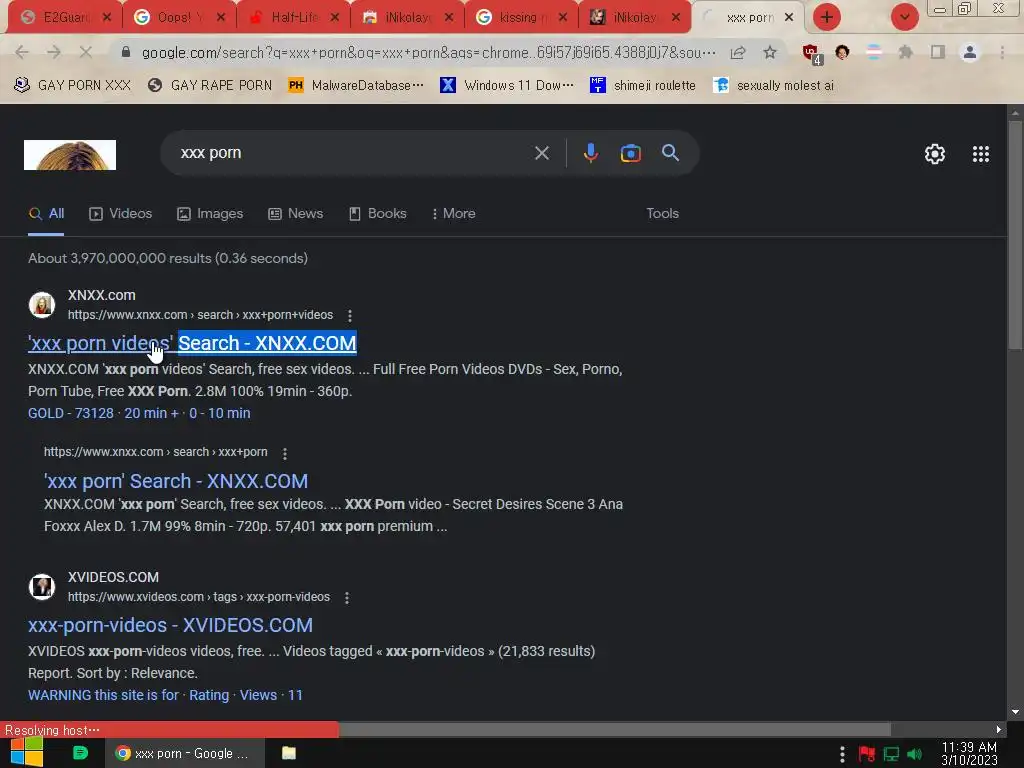The height and width of the screenshot is (768, 1024).
Task: Select the Chrome window taskbar button
Action: [x=185, y=753]
